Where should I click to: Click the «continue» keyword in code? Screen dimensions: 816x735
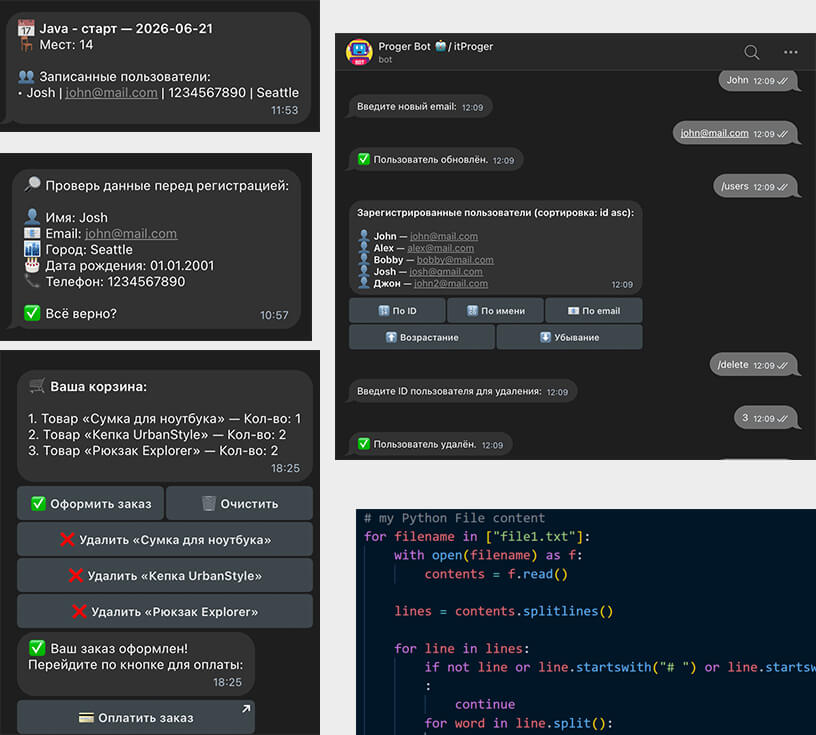pos(485,704)
